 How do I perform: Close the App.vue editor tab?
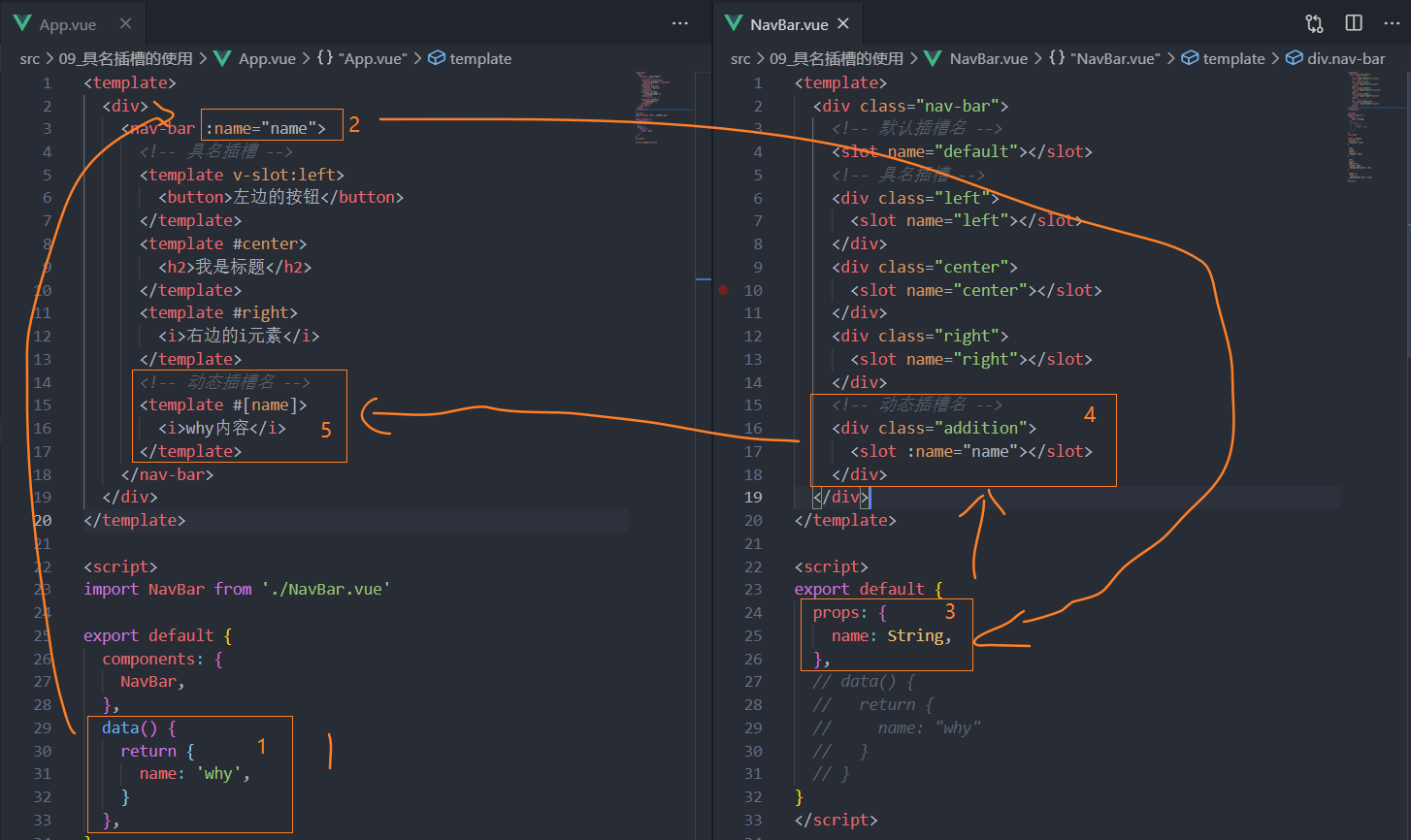125,23
